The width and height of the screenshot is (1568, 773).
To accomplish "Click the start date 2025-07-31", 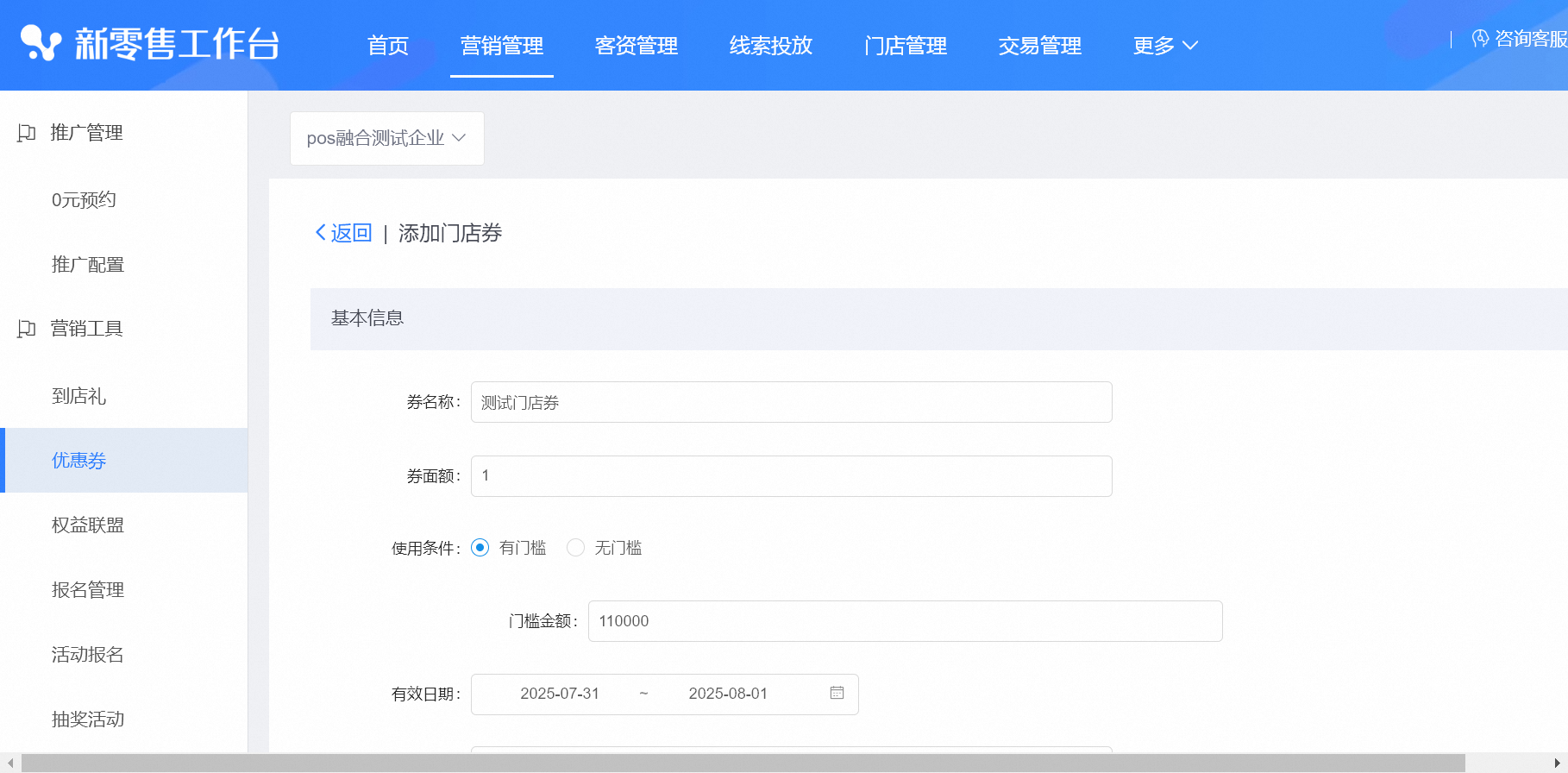I will [x=560, y=694].
